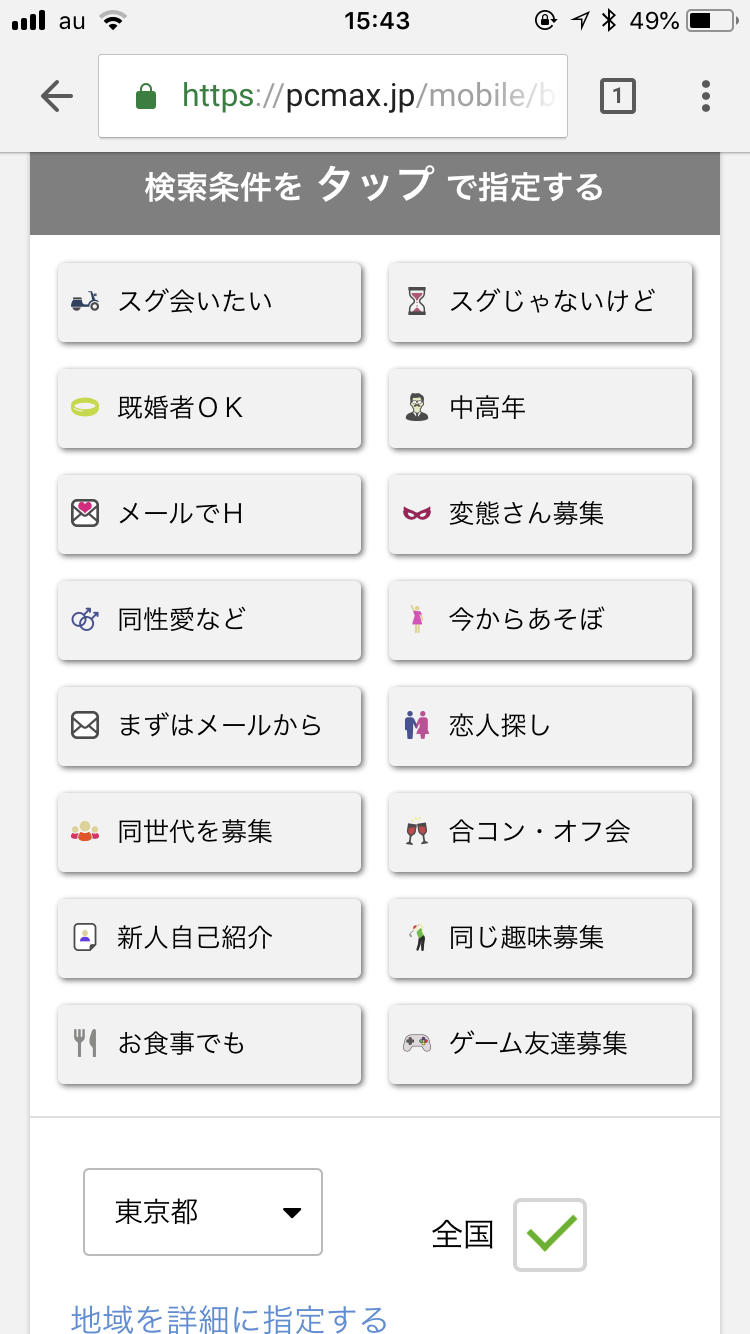The image size is (750, 1334).
Task: Uncheck the 全国 checkbox
Action: pos(549,1235)
